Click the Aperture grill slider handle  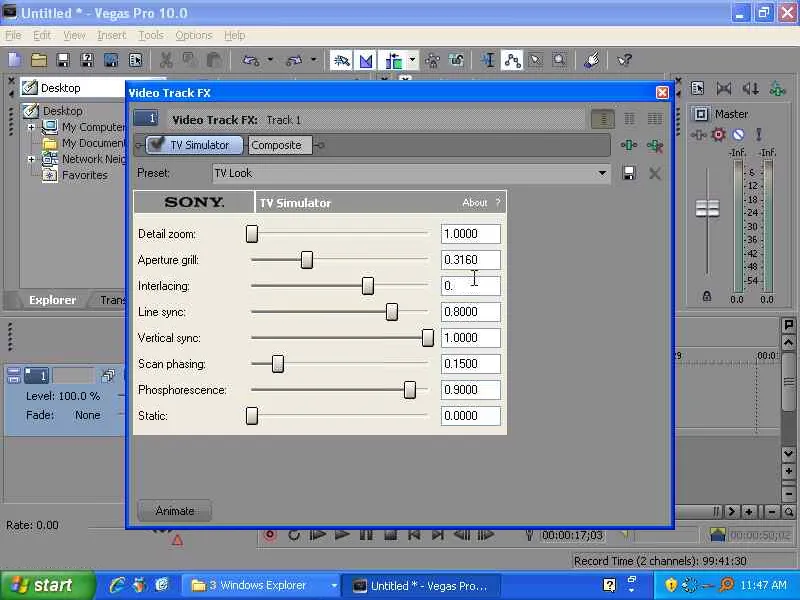307,260
